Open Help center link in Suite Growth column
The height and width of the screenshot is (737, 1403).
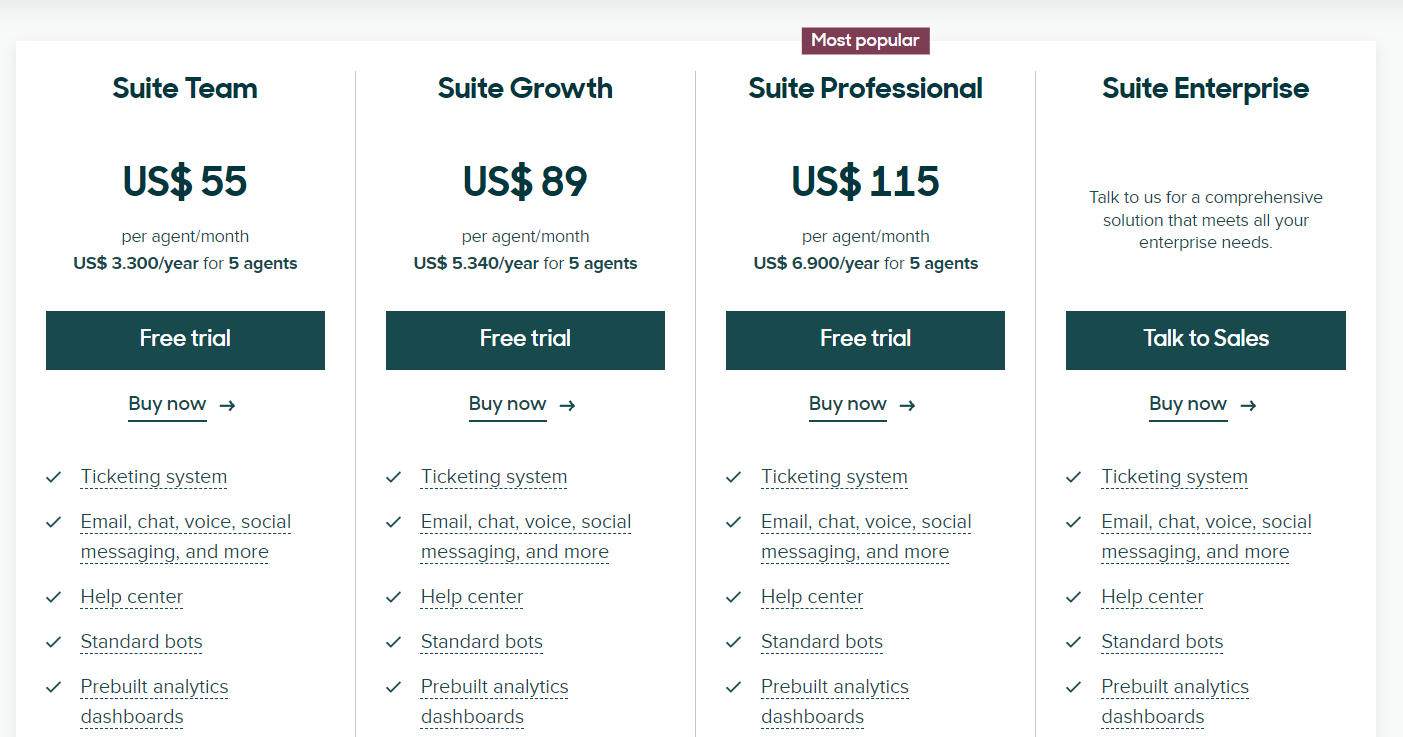click(x=471, y=596)
